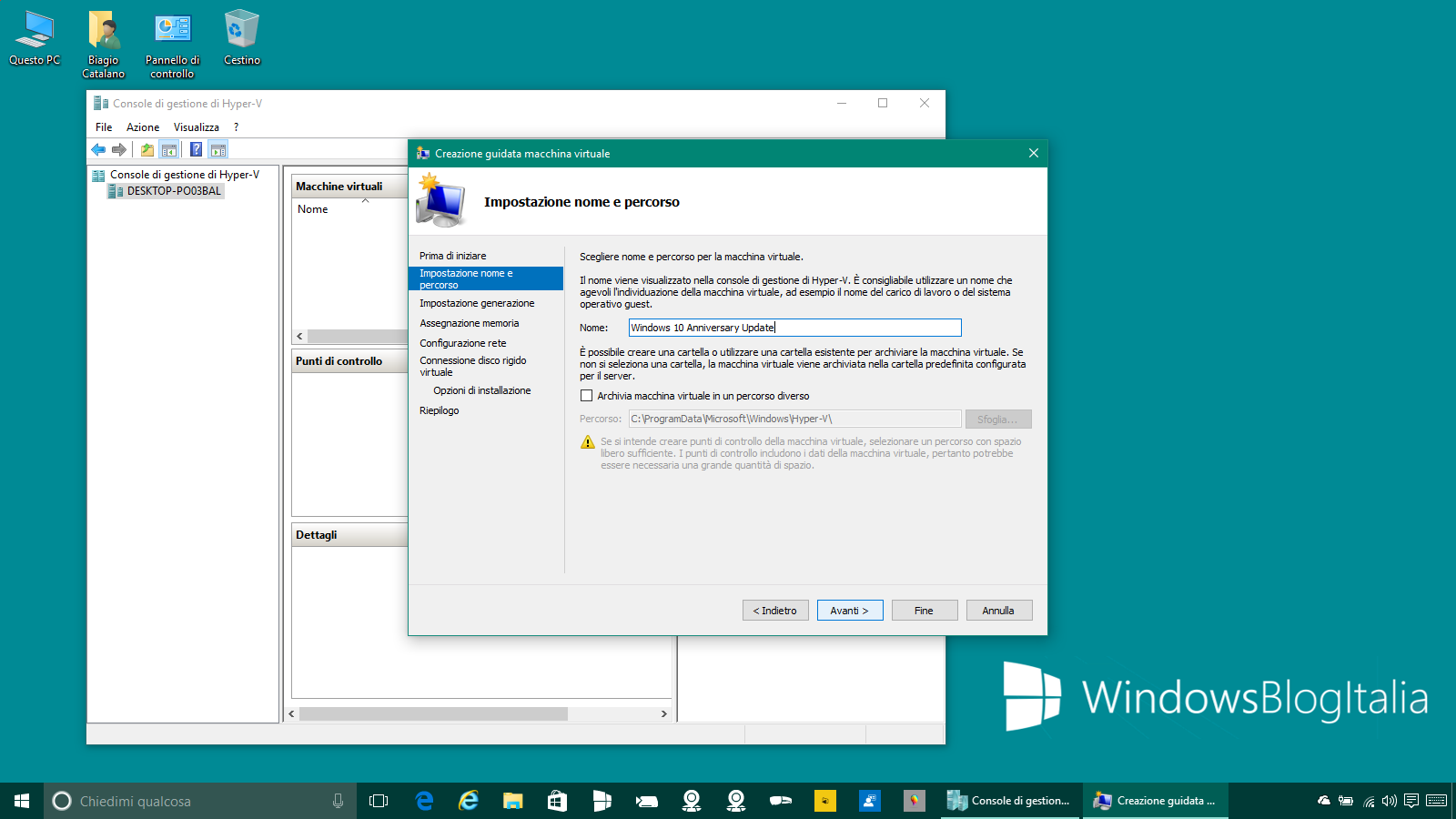Go to the Assegnazione memoria wizard step

(x=470, y=323)
